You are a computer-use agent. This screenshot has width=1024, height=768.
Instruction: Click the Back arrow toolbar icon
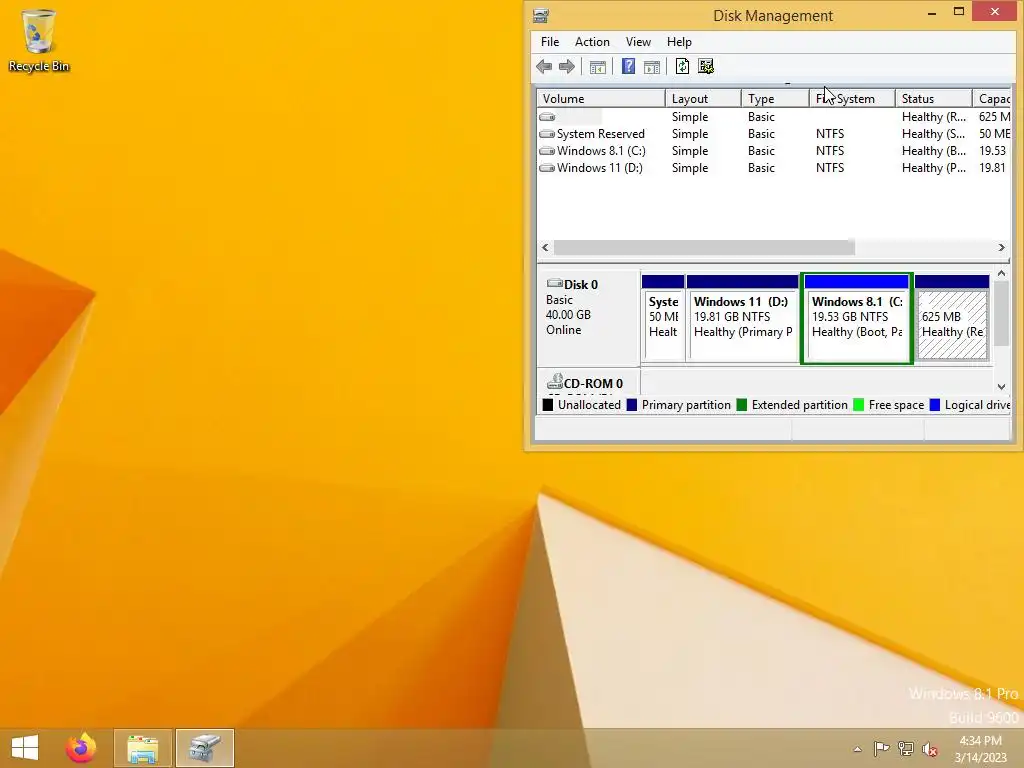click(544, 66)
